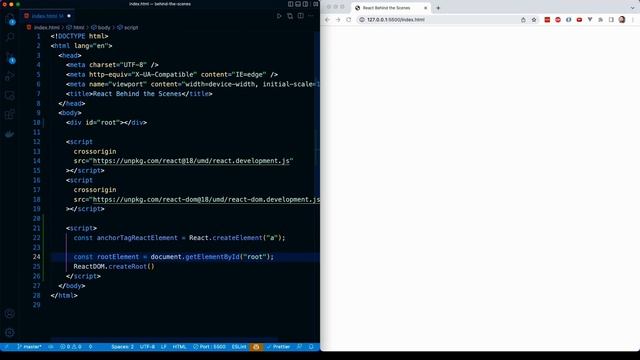This screenshot has width=640, height=360.
Task: Toggle the Chrome side panel
Action: coord(611,20)
